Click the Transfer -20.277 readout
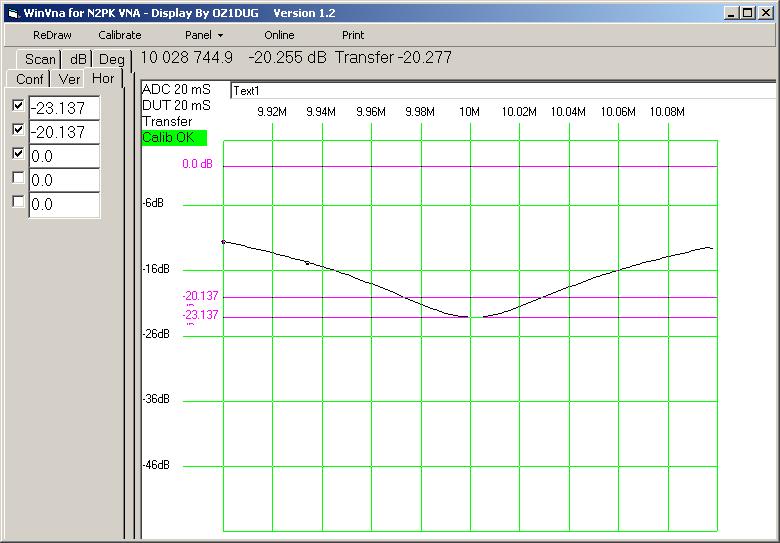 [393, 58]
